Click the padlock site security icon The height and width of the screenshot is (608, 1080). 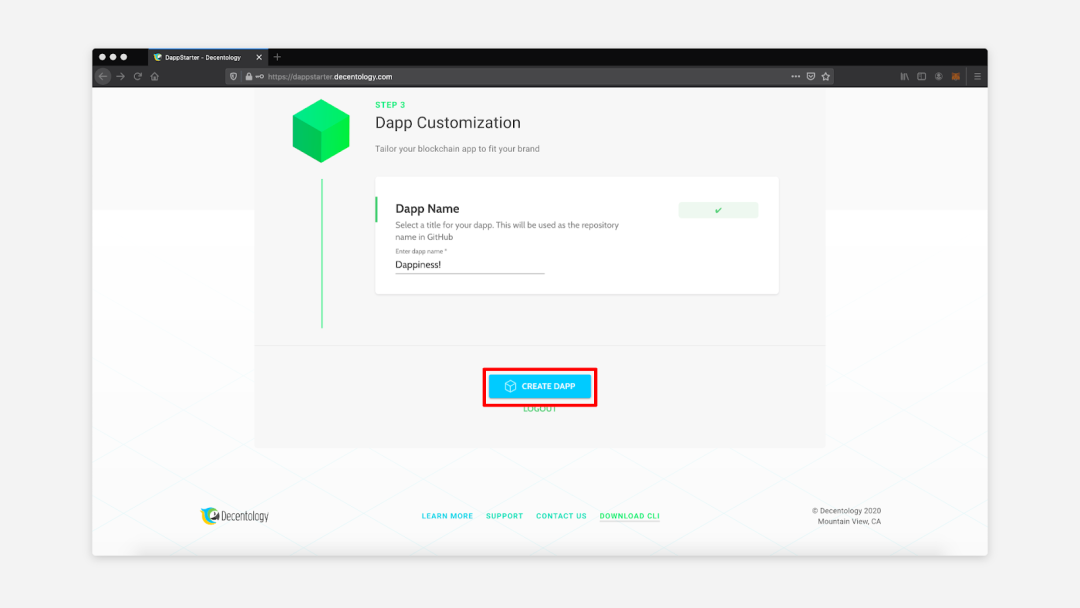point(249,76)
